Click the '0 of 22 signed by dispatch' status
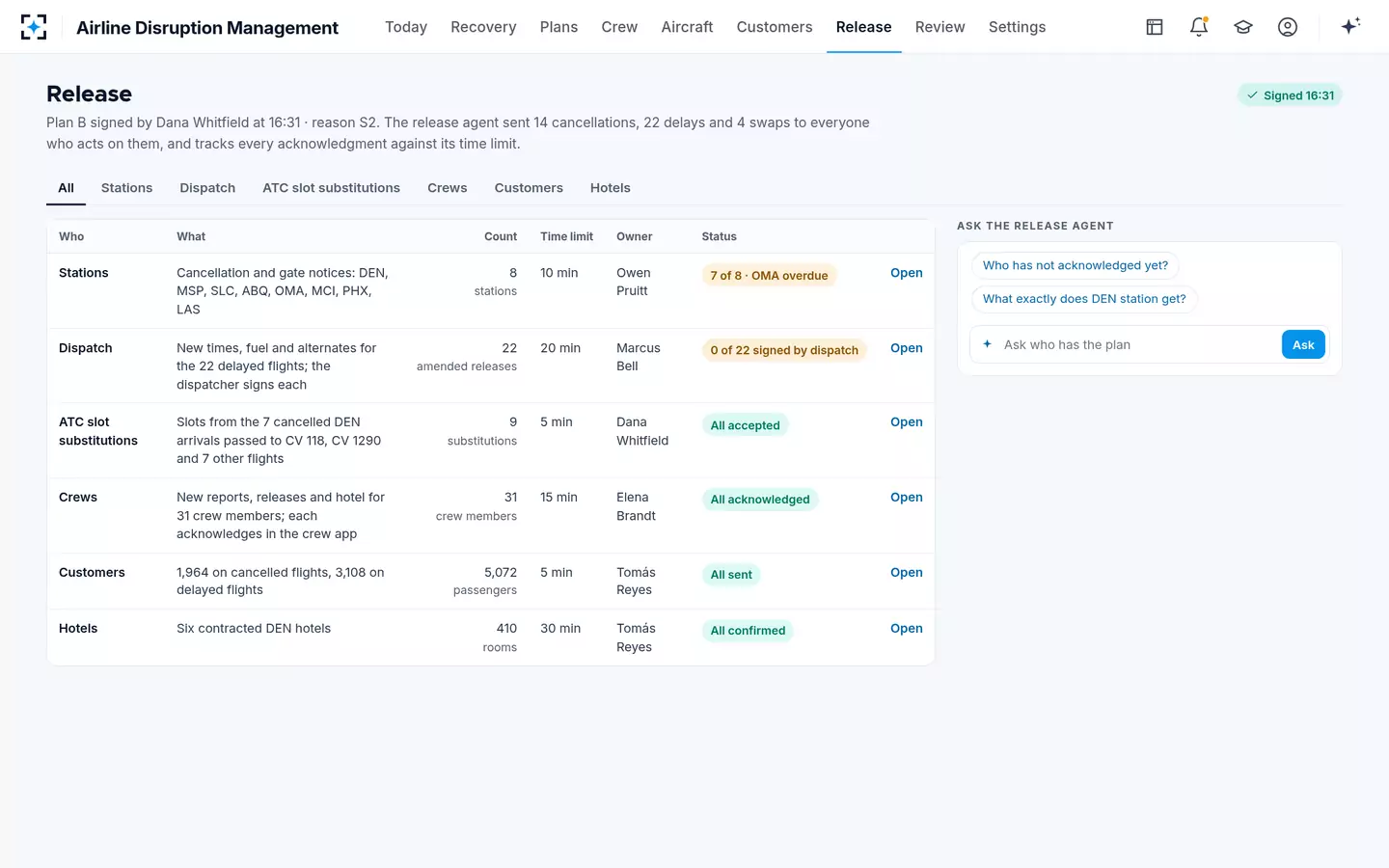Image resolution: width=1389 pixels, height=868 pixels. 784,350
